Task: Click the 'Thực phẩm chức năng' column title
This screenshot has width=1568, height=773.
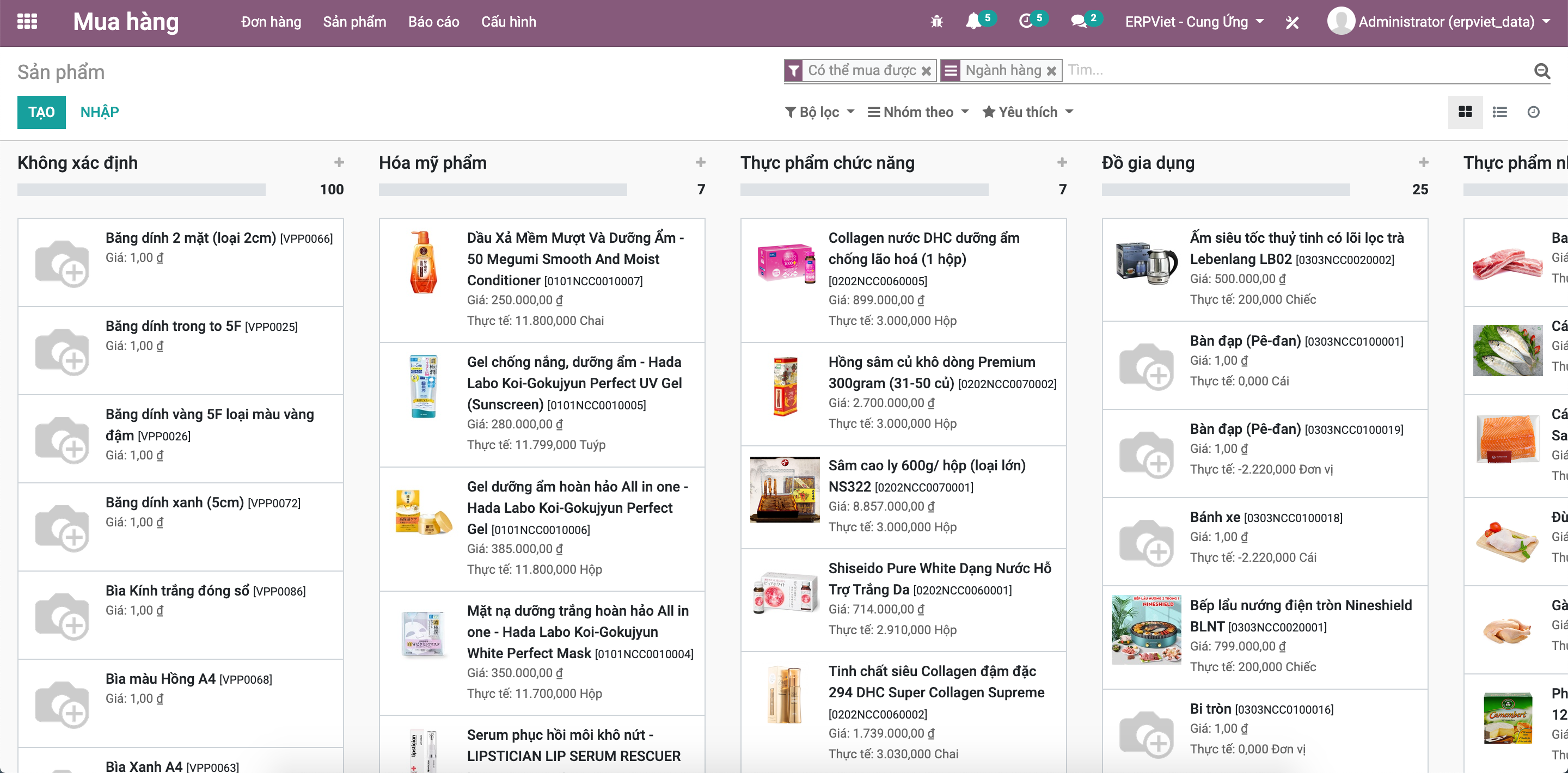Action: click(x=827, y=163)
